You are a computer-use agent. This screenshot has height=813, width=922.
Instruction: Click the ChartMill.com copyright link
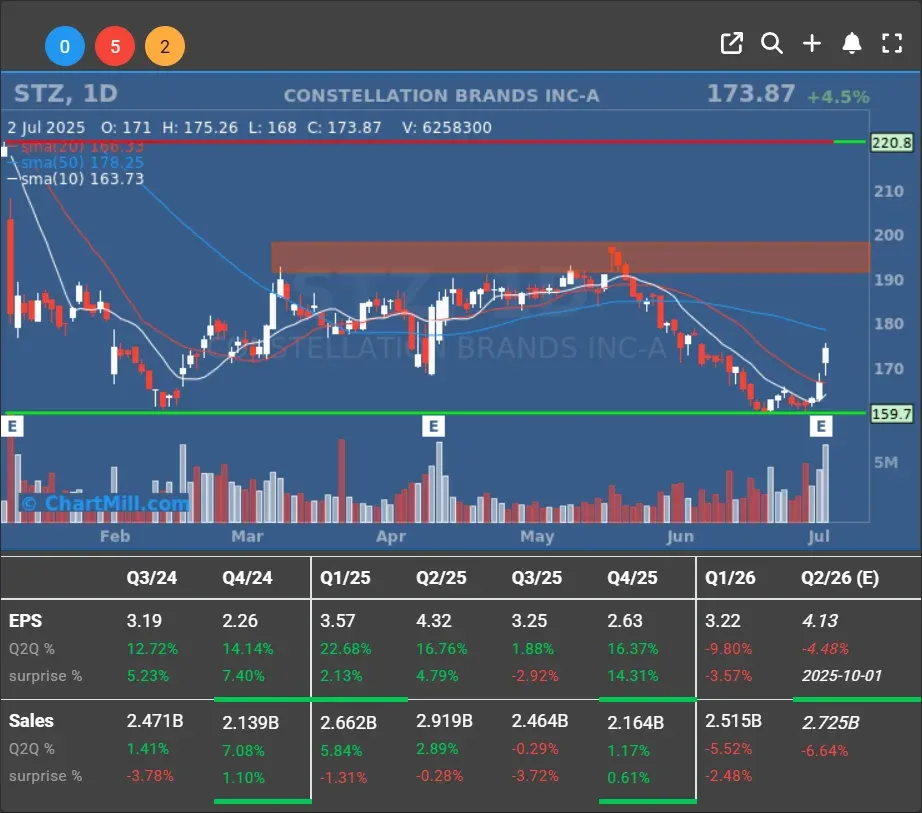coord(106,503)
